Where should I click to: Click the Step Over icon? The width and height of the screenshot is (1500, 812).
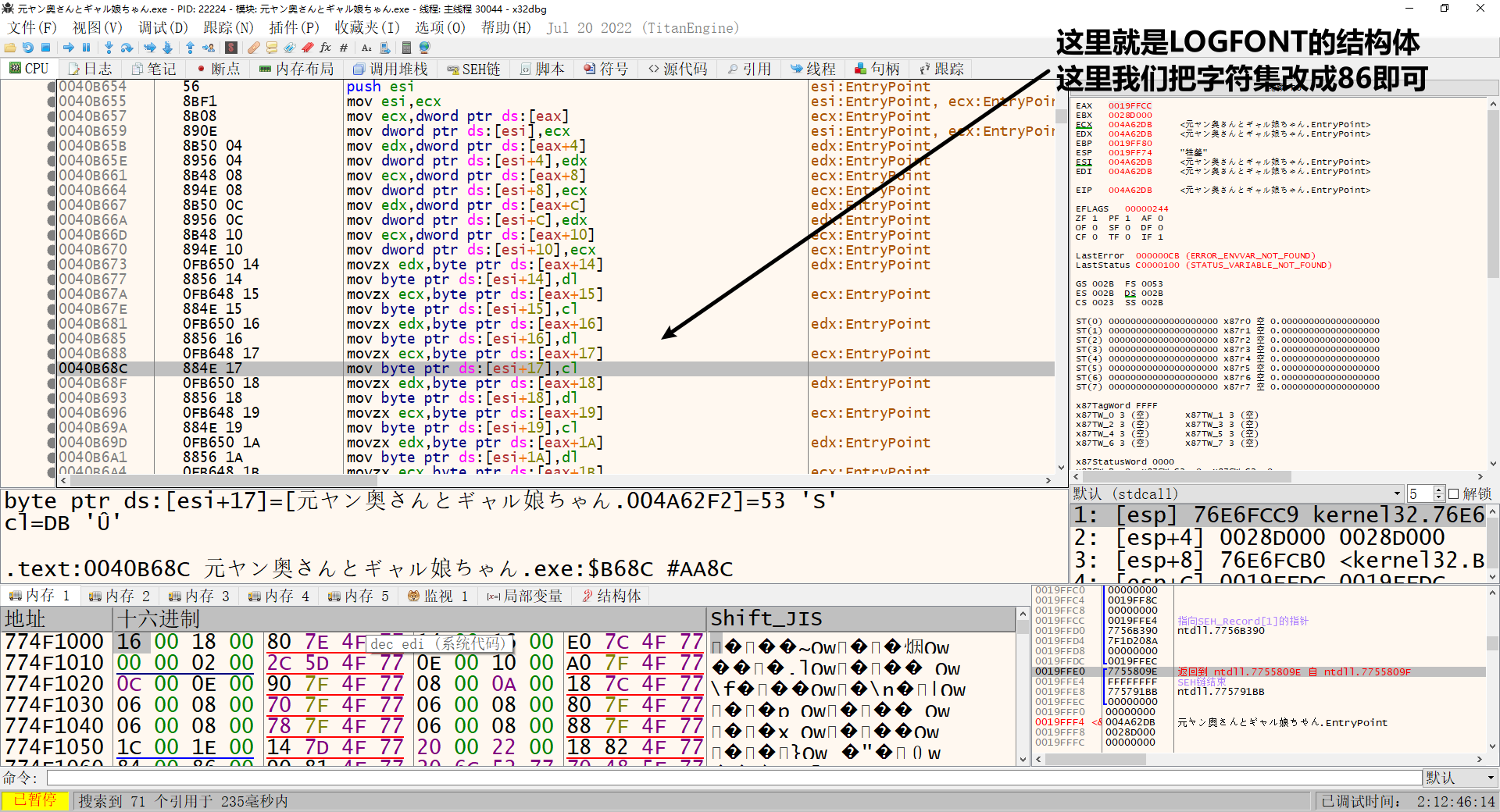(127, 48)
